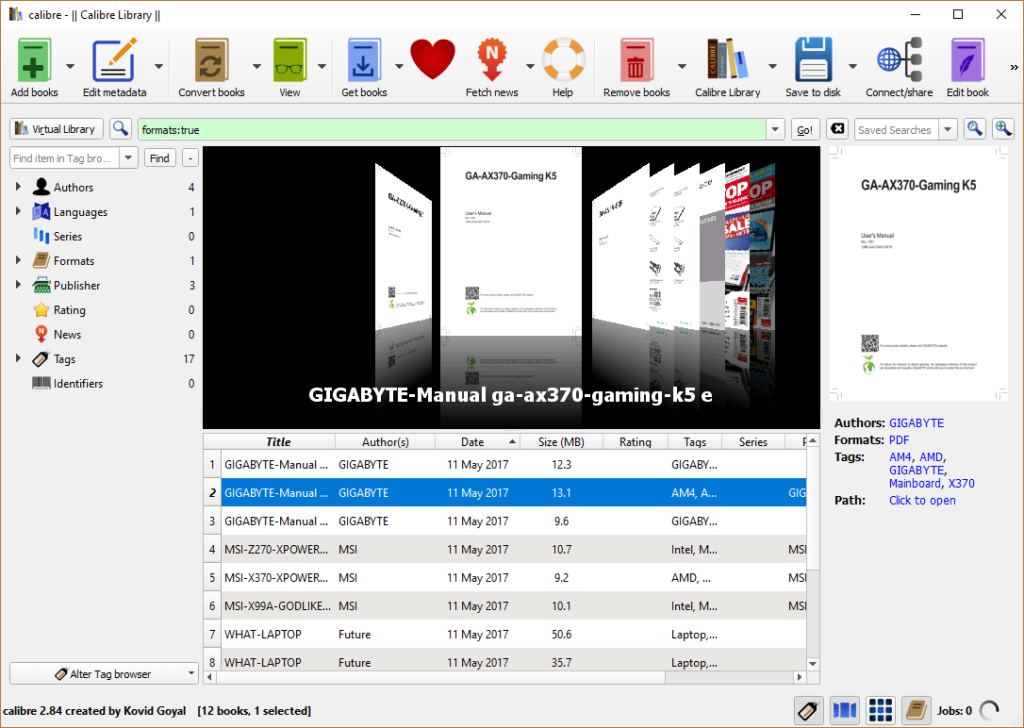This screenshot has width=1024, height=728.
Task: Click the Save to disk icon
Action: coord(813,60)
